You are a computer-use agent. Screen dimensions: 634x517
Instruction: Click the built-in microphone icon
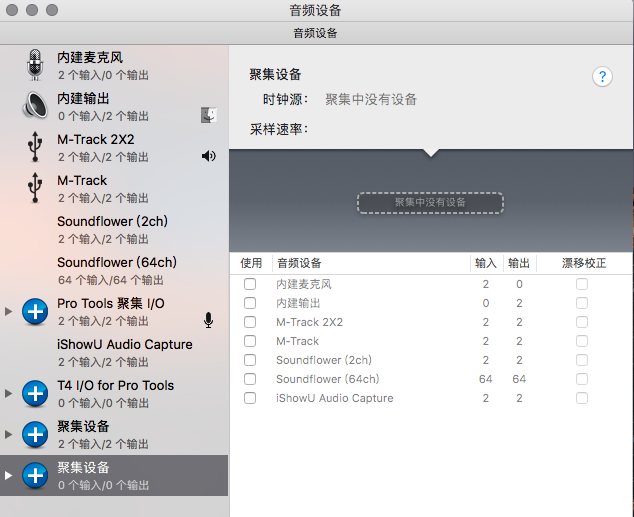[35, 65]
